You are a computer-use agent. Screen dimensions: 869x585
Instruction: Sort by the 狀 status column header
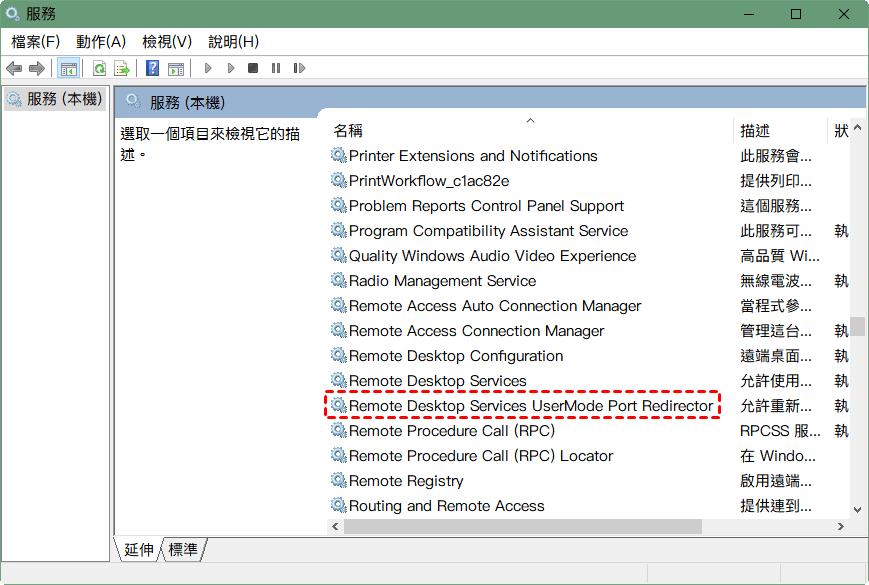[841, 131]
